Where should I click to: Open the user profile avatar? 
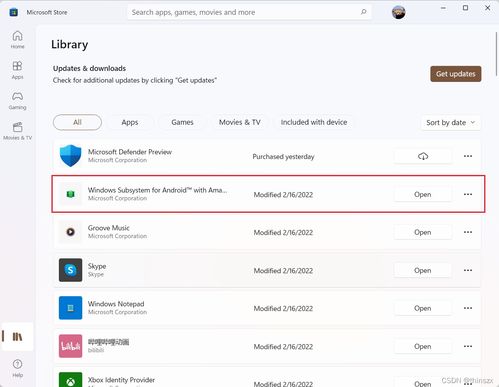398,12
